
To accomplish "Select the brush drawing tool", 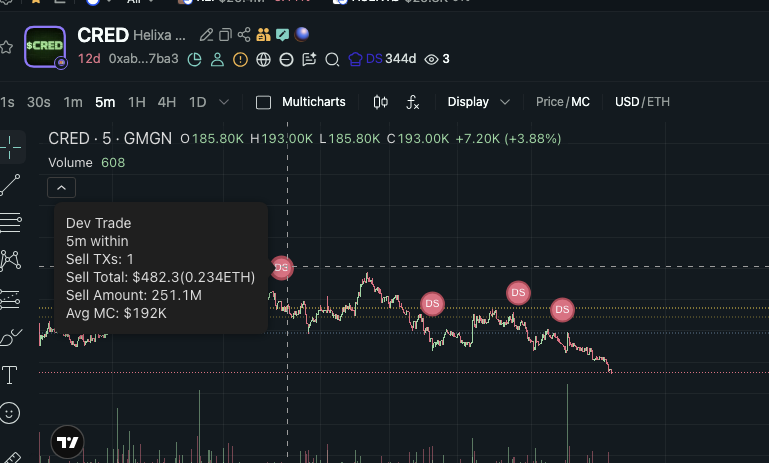I will coord(10,337).
